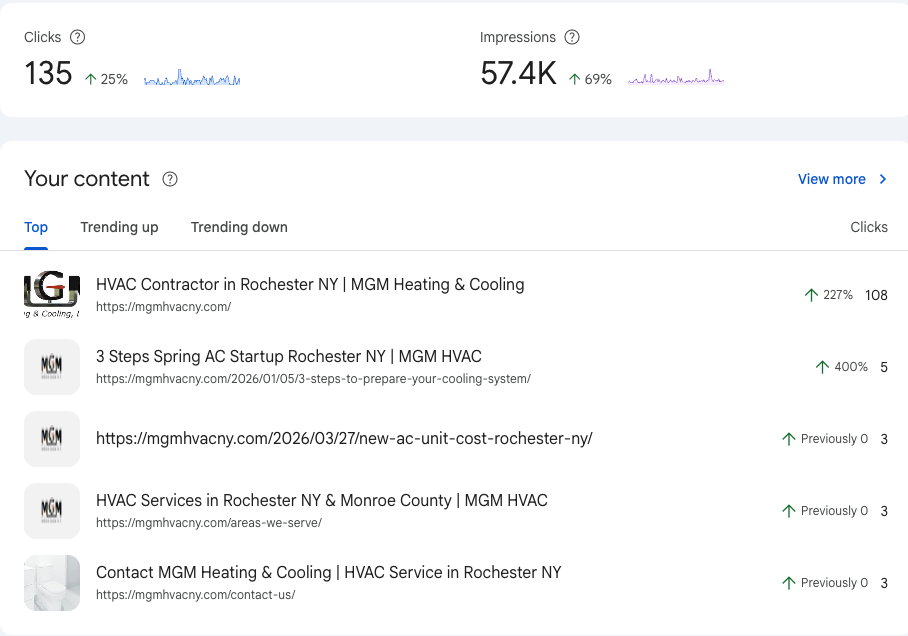Click the View more chevron arrow
Screen dimensions: 908x636
883,179
